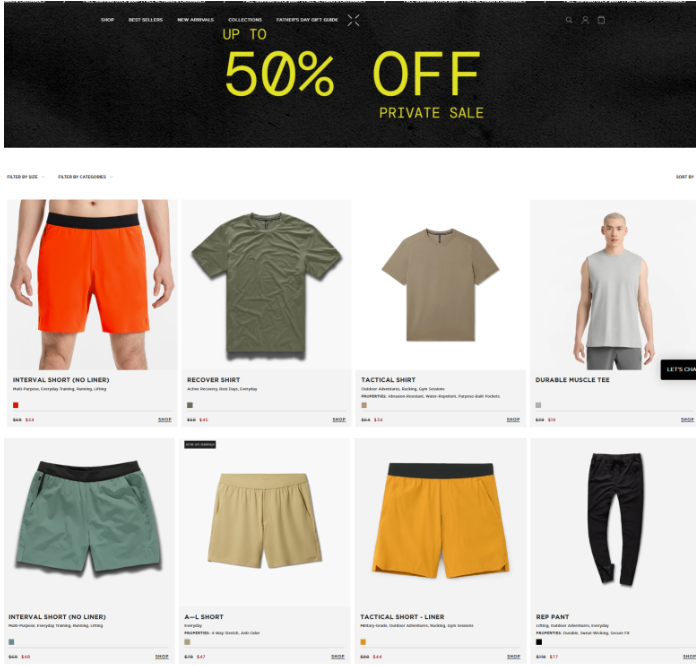Open the Collections menu item
Viewport: 696px width, 666px height.
pos(245,20)
